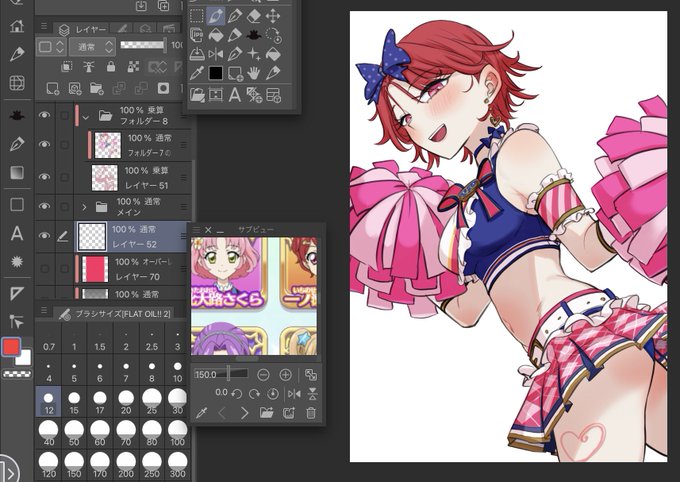Click the house icon in left sidebar

click(x=17, y=25)
